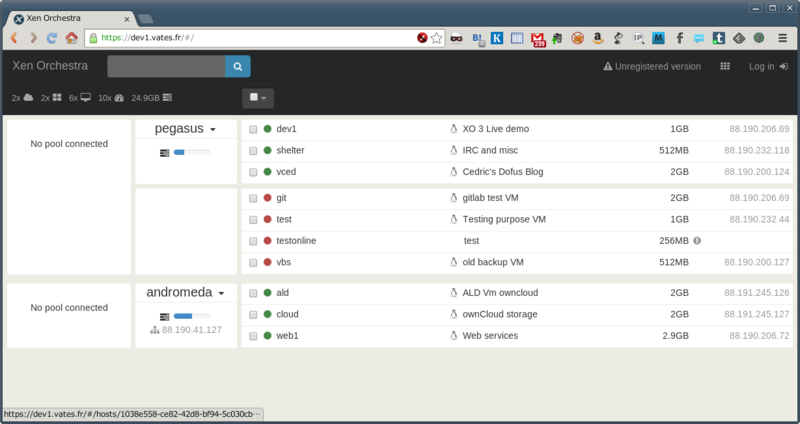Image resolution: width=800 pixels, height=424 pixels.
Task: Open the apps grid icon in header
Action: (724, 66)
